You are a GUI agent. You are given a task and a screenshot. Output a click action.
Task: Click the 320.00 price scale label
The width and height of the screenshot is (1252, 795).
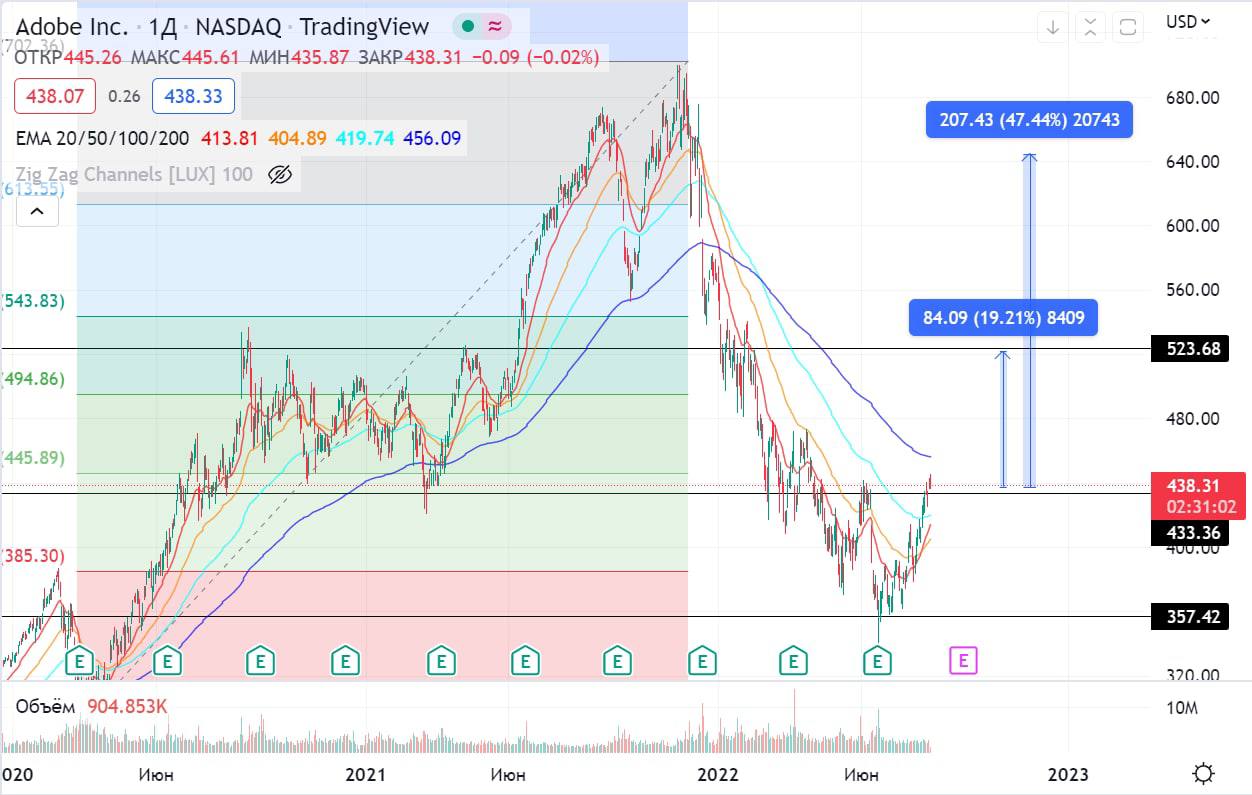(x=1193, y=675)
